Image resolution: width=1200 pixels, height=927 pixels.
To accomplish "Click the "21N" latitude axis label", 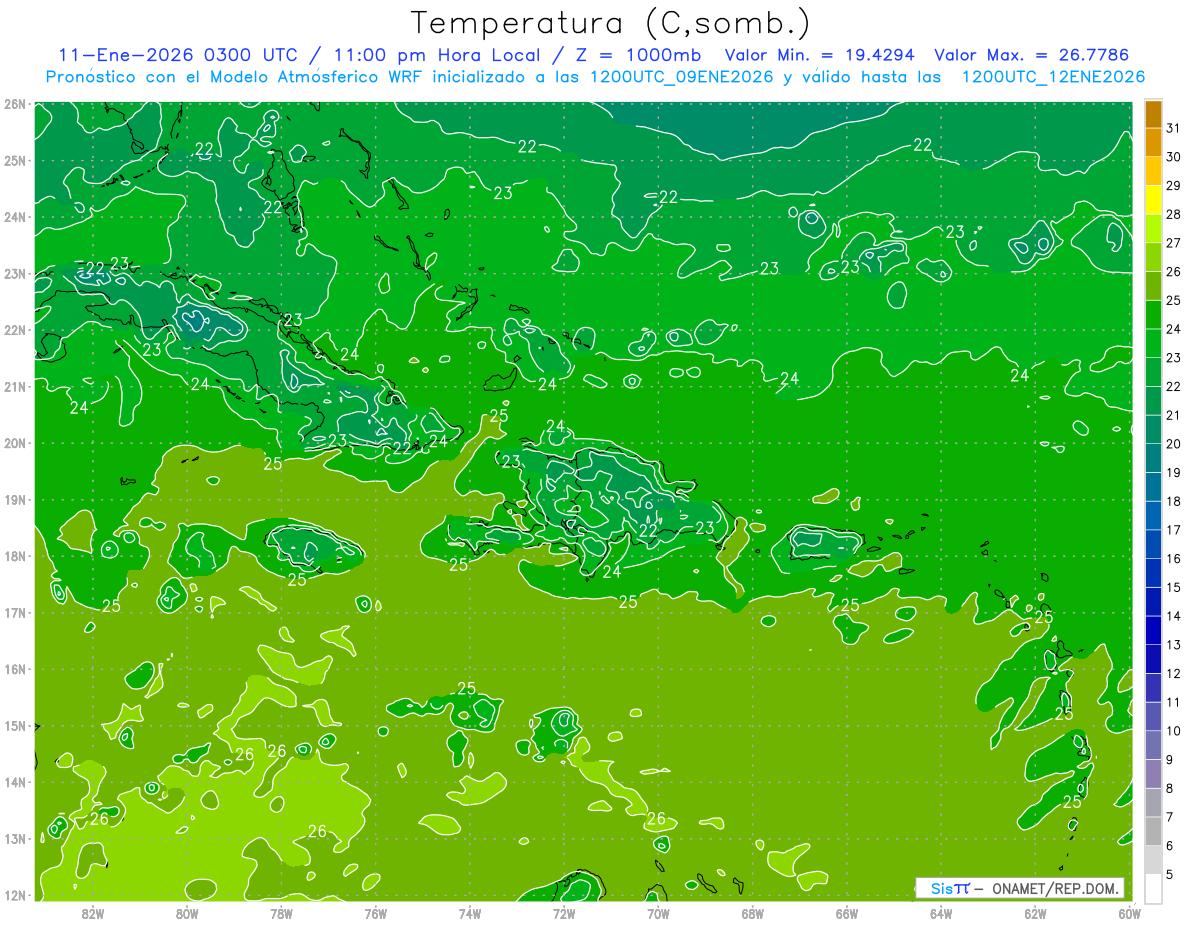I will [14, 387].
